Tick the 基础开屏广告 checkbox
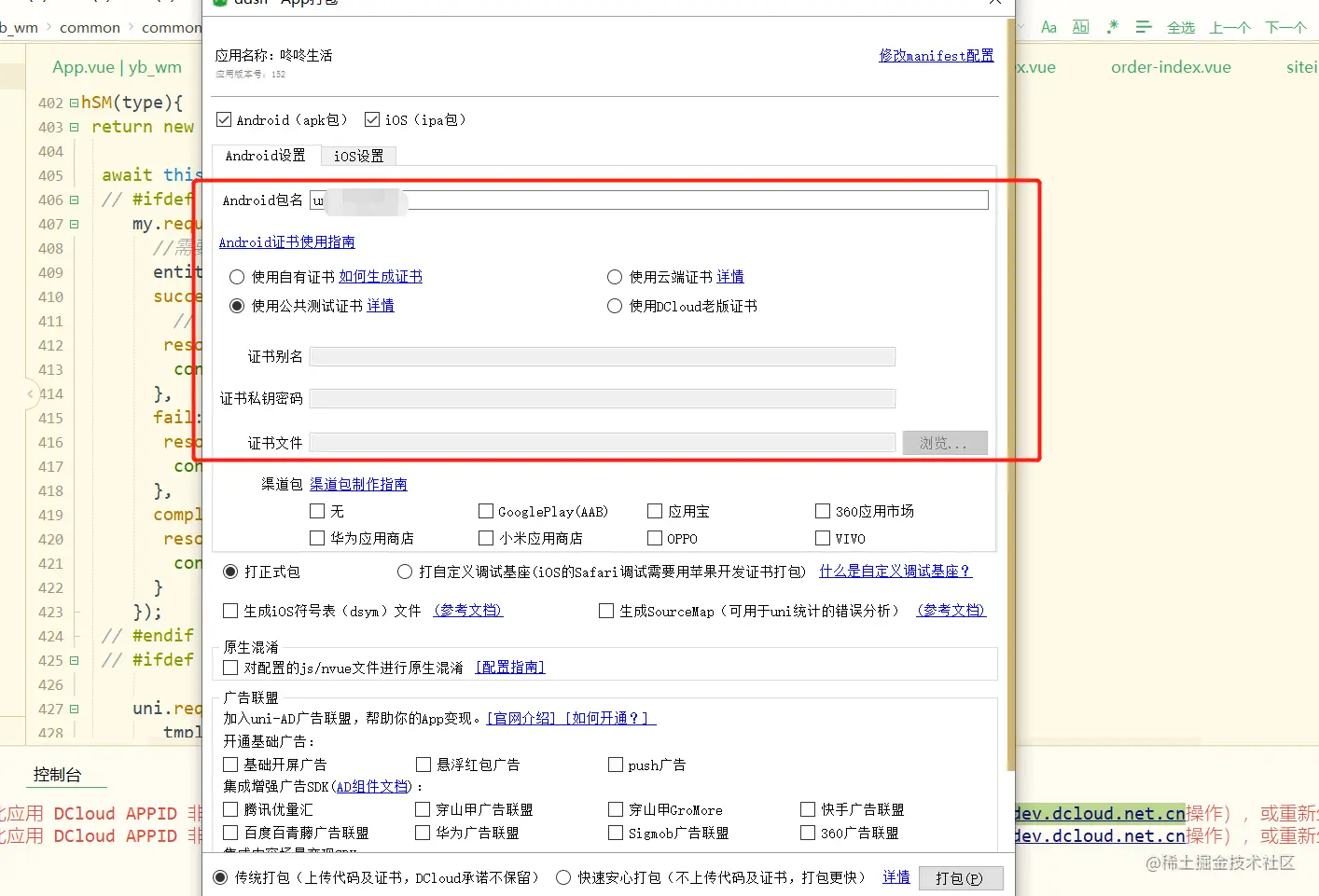The image size is (1319, 896). (230, 765)
